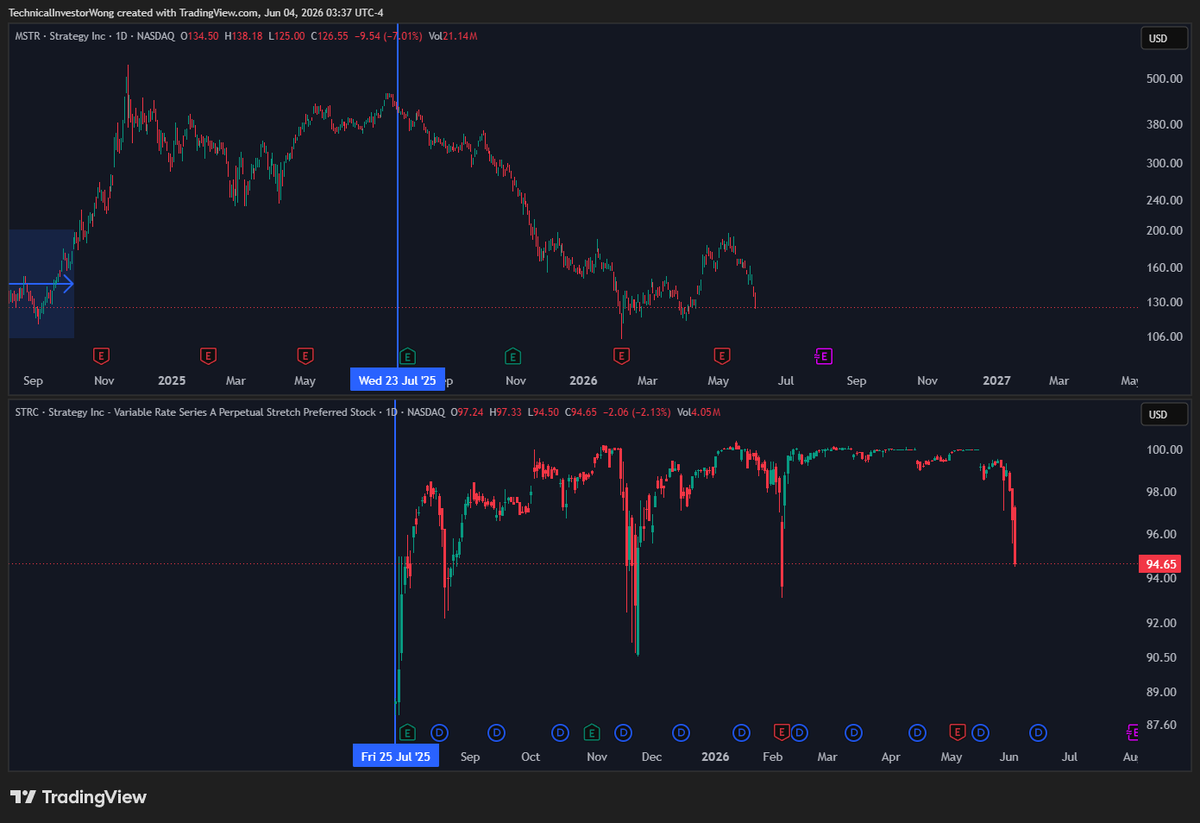Open USD currency selector on STRC chart
This screenshot has height=823, width=1200.
[x=1164, y=415]
